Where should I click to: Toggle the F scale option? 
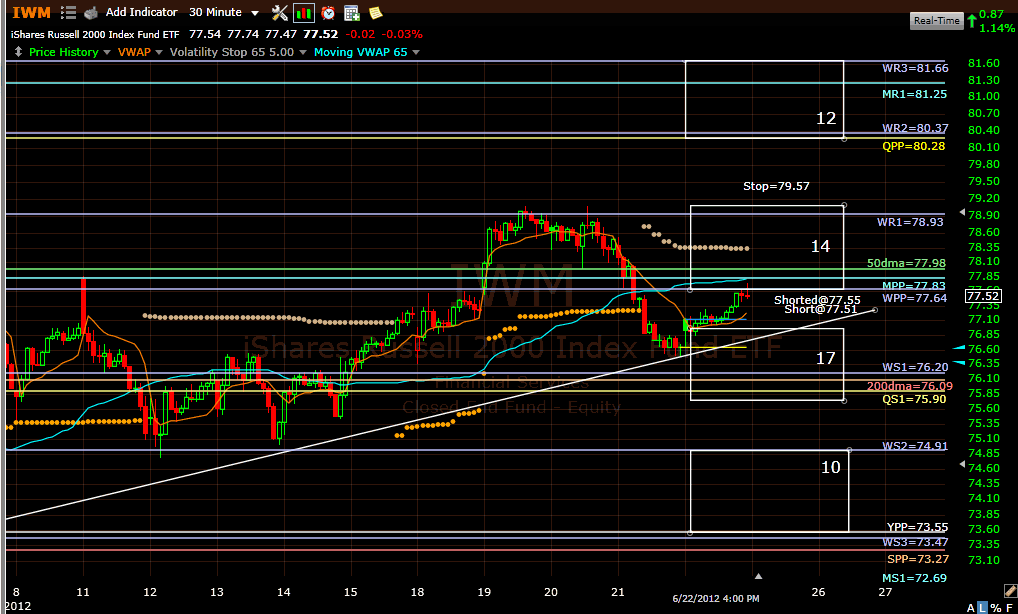[1009, 608]
